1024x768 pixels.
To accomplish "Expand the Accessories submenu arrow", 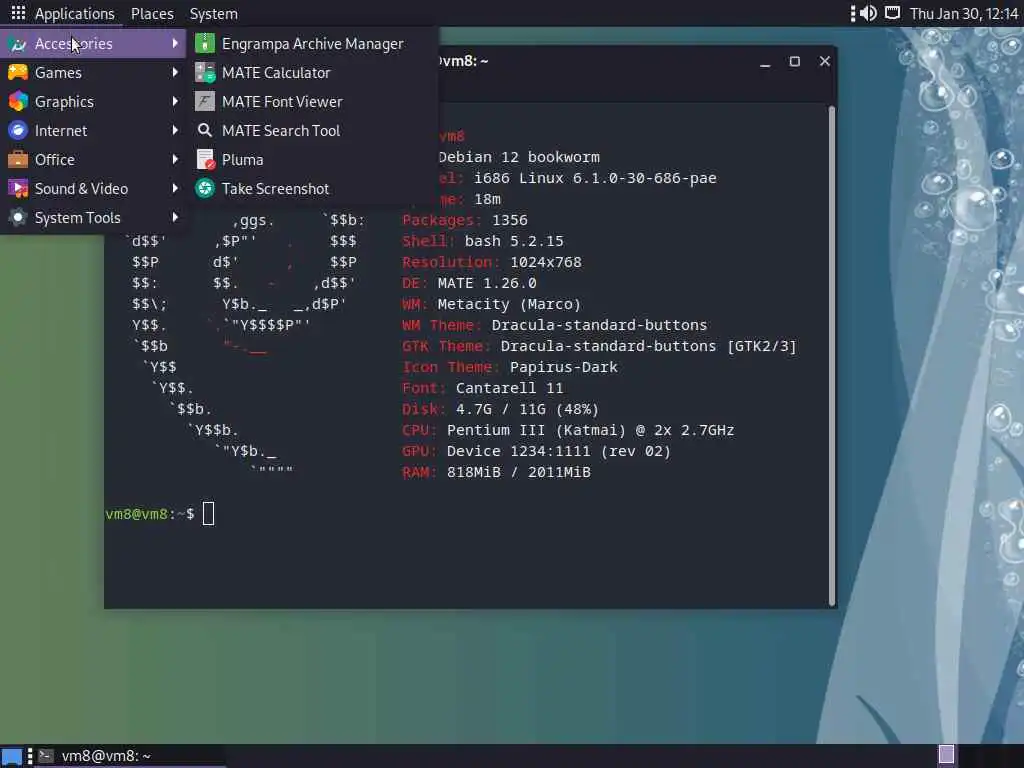I will [175, 43].
